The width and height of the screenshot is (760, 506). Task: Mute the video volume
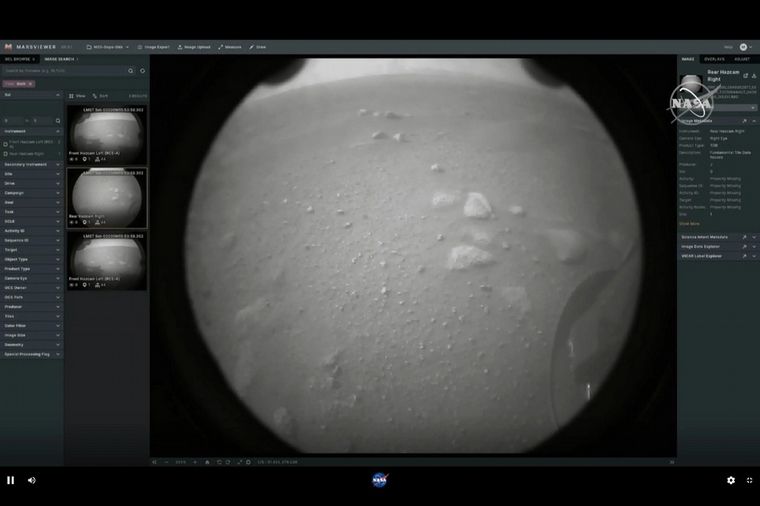(31, 480)
